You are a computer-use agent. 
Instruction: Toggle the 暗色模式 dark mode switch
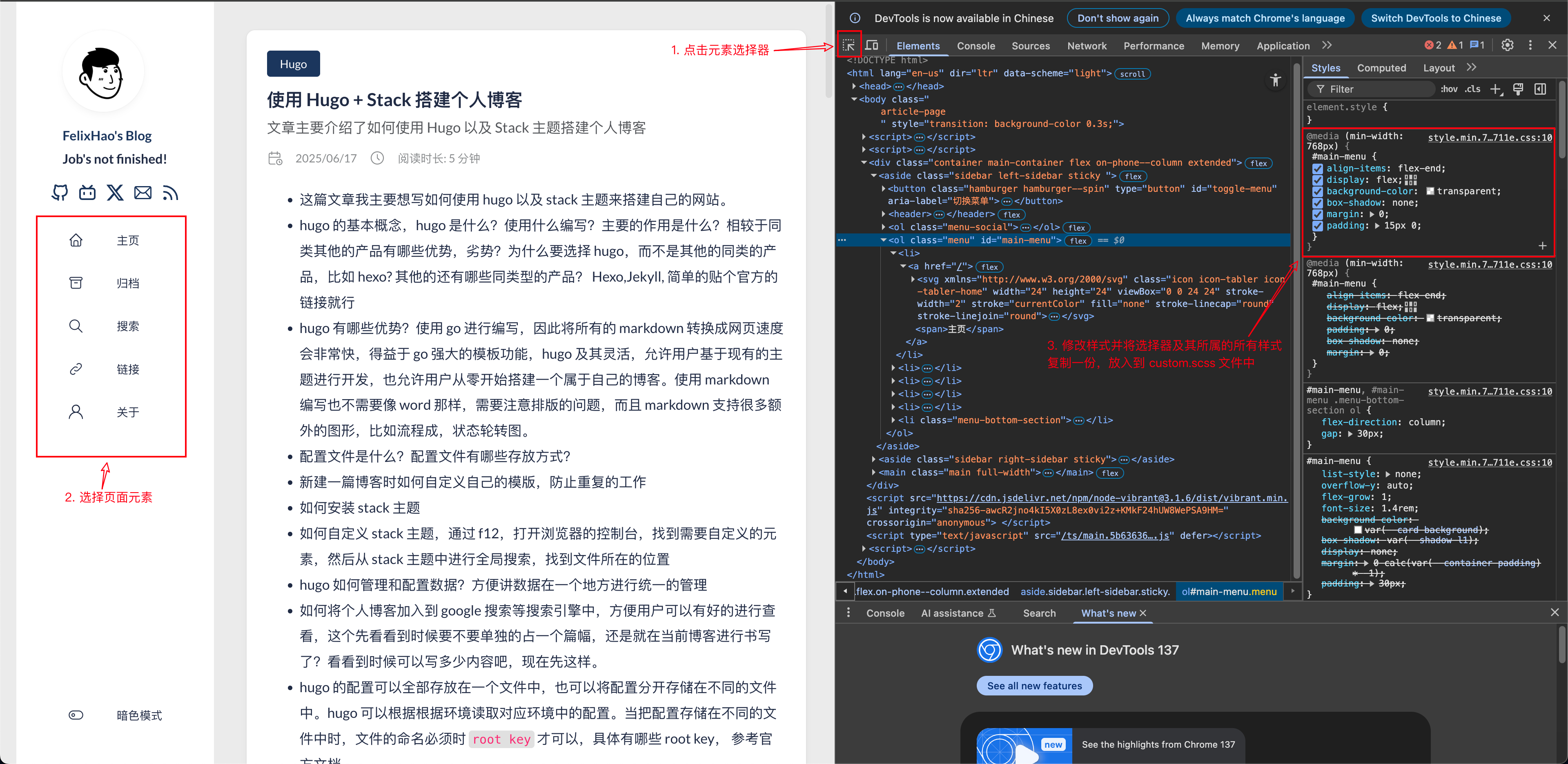tap(76, 715)
